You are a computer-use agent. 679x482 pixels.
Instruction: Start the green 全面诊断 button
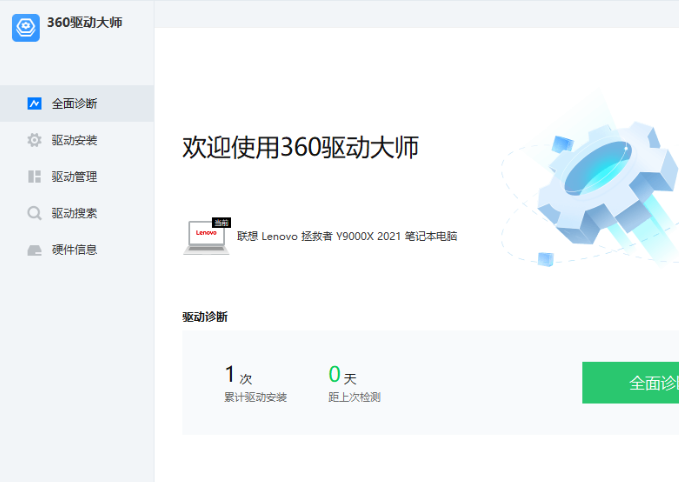pos(630,383)
